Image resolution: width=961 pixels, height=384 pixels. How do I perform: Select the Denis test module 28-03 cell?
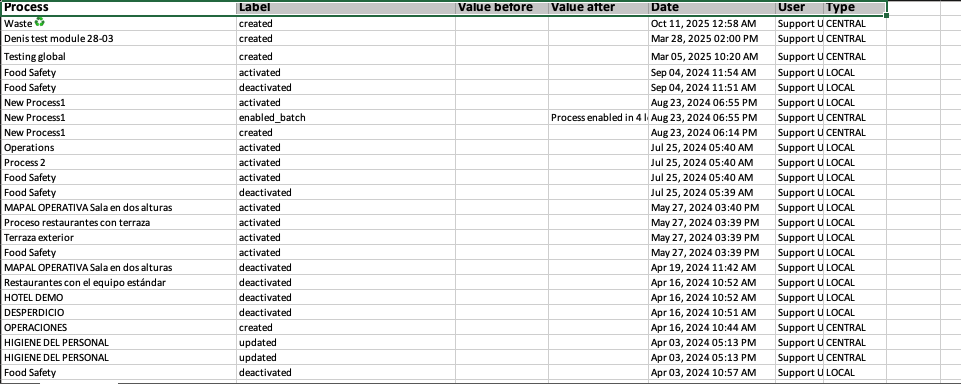tap(118, 39)
